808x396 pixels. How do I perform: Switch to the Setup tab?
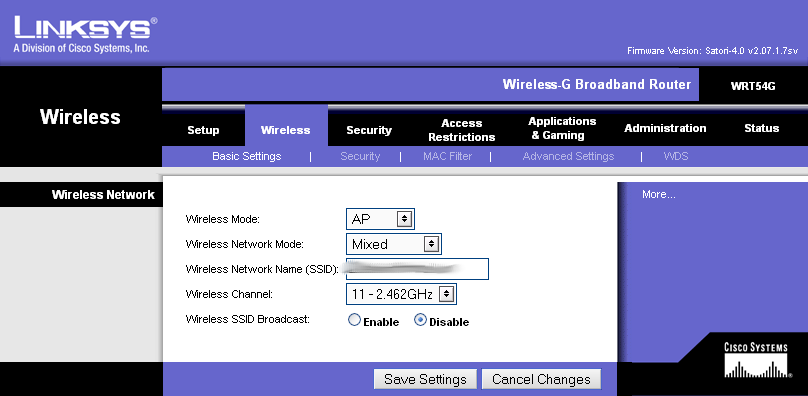pyautogui.click(x=203, y=130)
